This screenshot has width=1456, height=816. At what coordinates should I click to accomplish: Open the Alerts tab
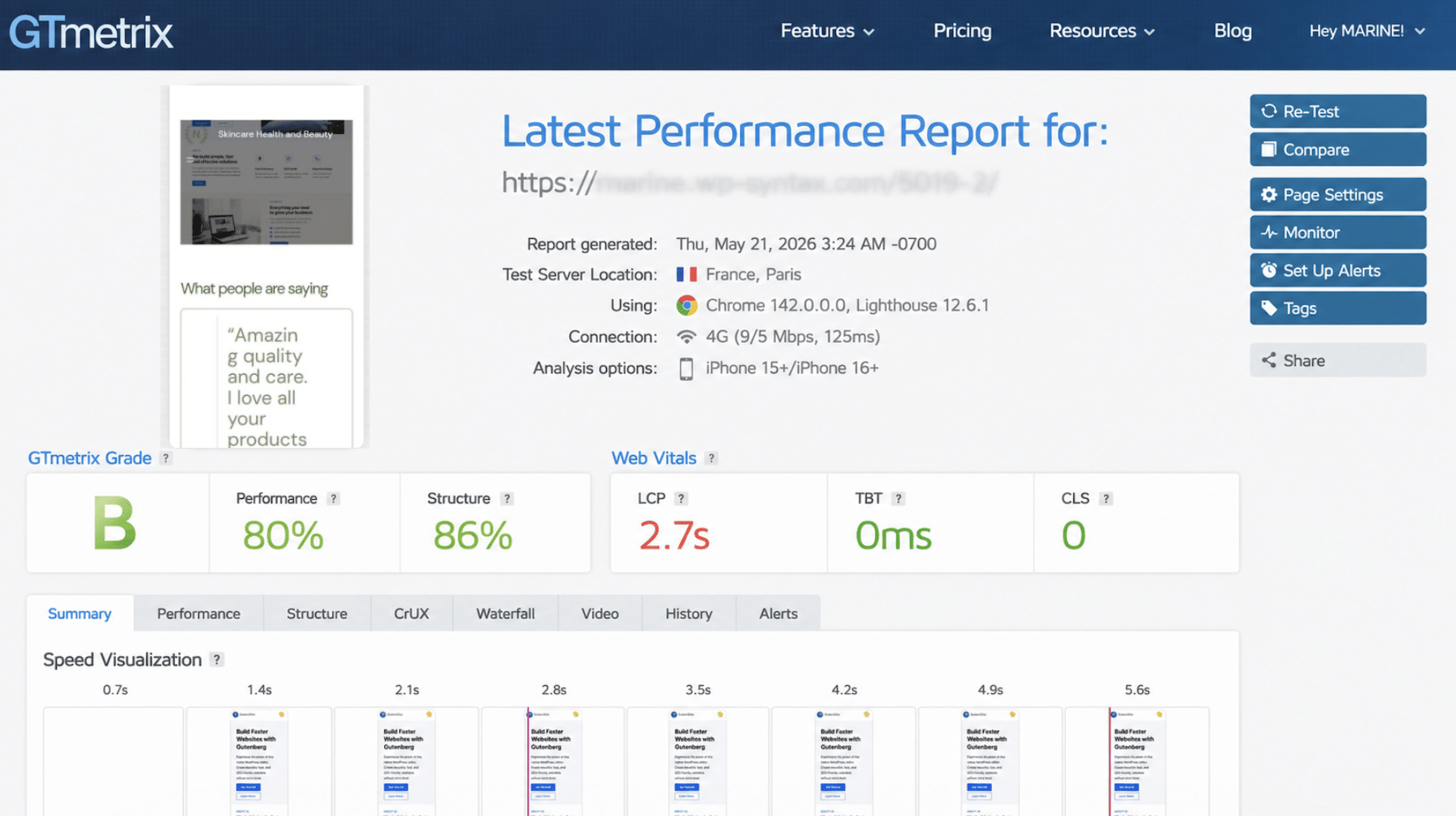click(x=778, y=614)
